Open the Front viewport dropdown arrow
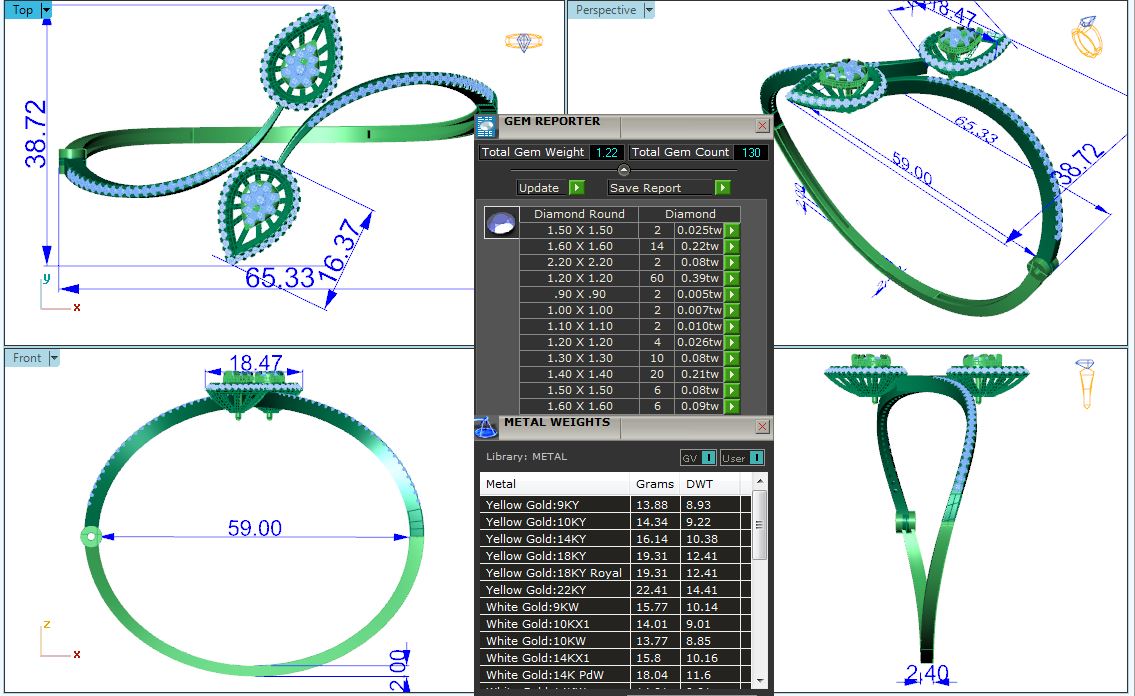Screen dimensions: 1135x696 tap(54, 358)
